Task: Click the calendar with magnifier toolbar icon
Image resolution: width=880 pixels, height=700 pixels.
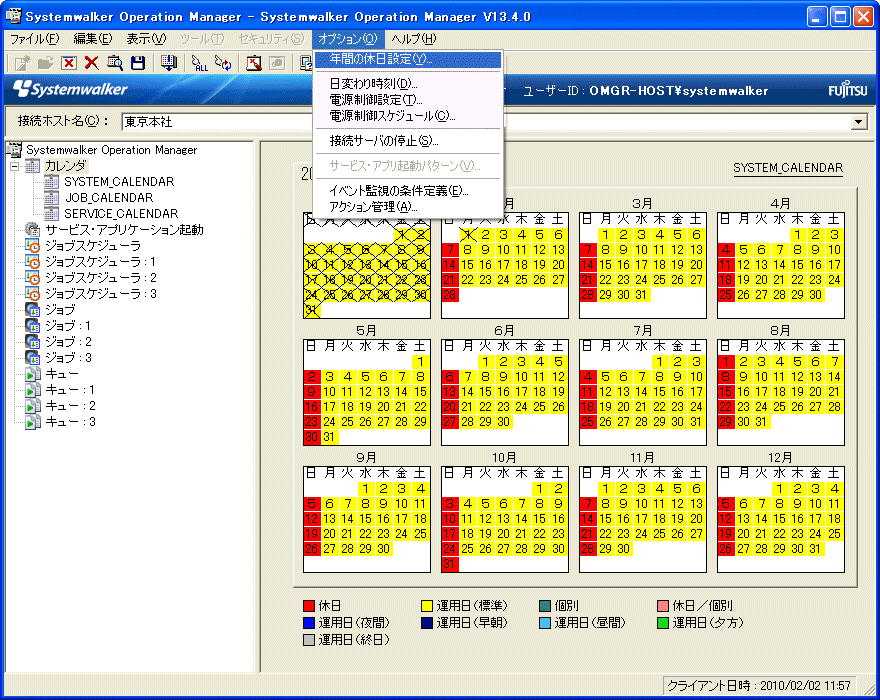Action: (114, 63)
